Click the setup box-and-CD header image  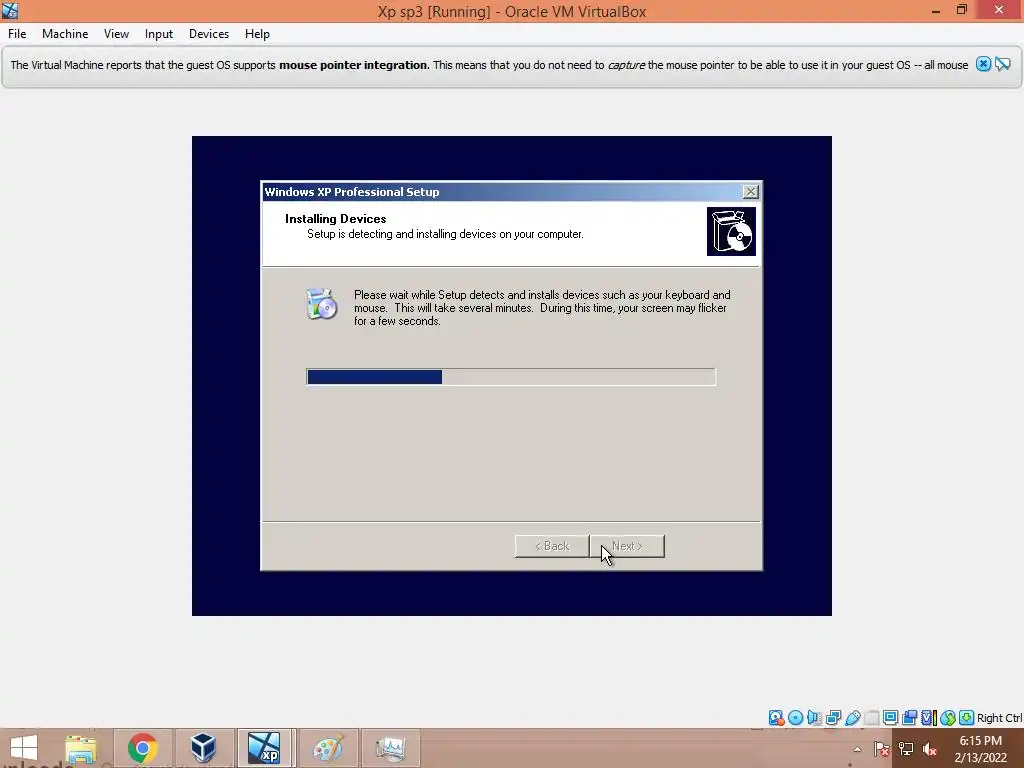point(731,231)
